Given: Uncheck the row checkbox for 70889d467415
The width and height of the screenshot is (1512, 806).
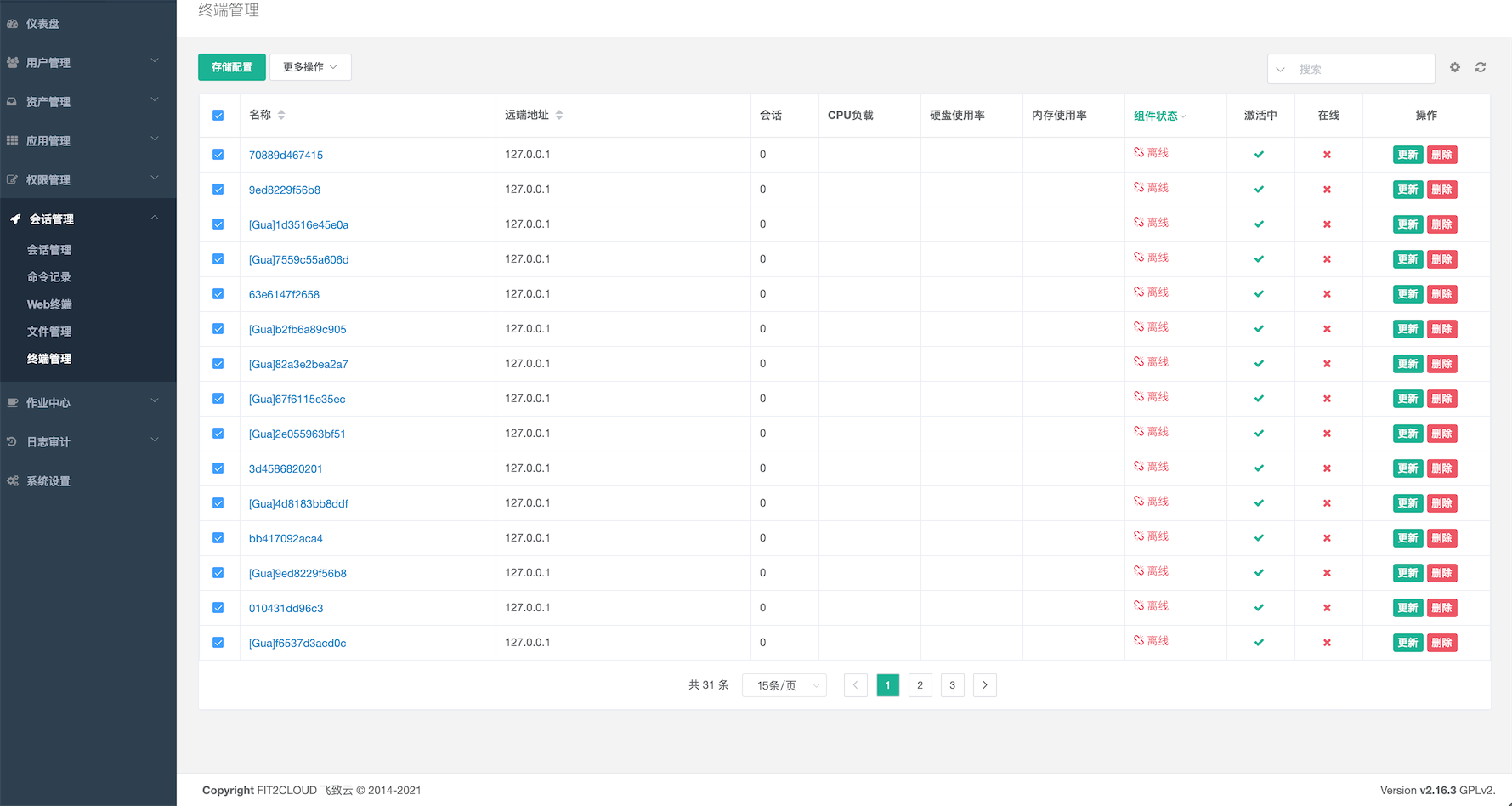Looking at the screenshot, I should (218, 154).
